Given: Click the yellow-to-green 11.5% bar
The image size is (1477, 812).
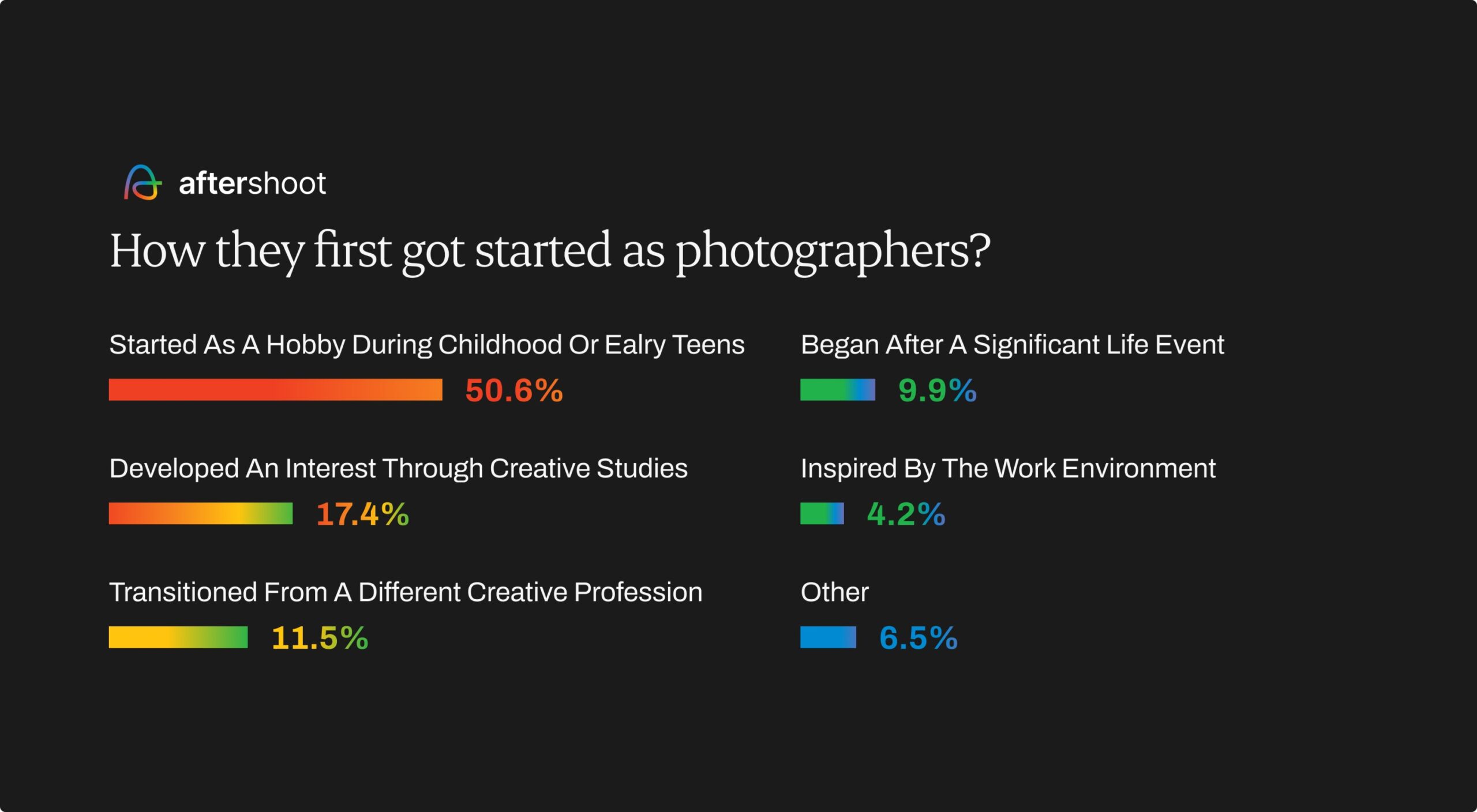Looking at the screenshot, I should 178,637.
